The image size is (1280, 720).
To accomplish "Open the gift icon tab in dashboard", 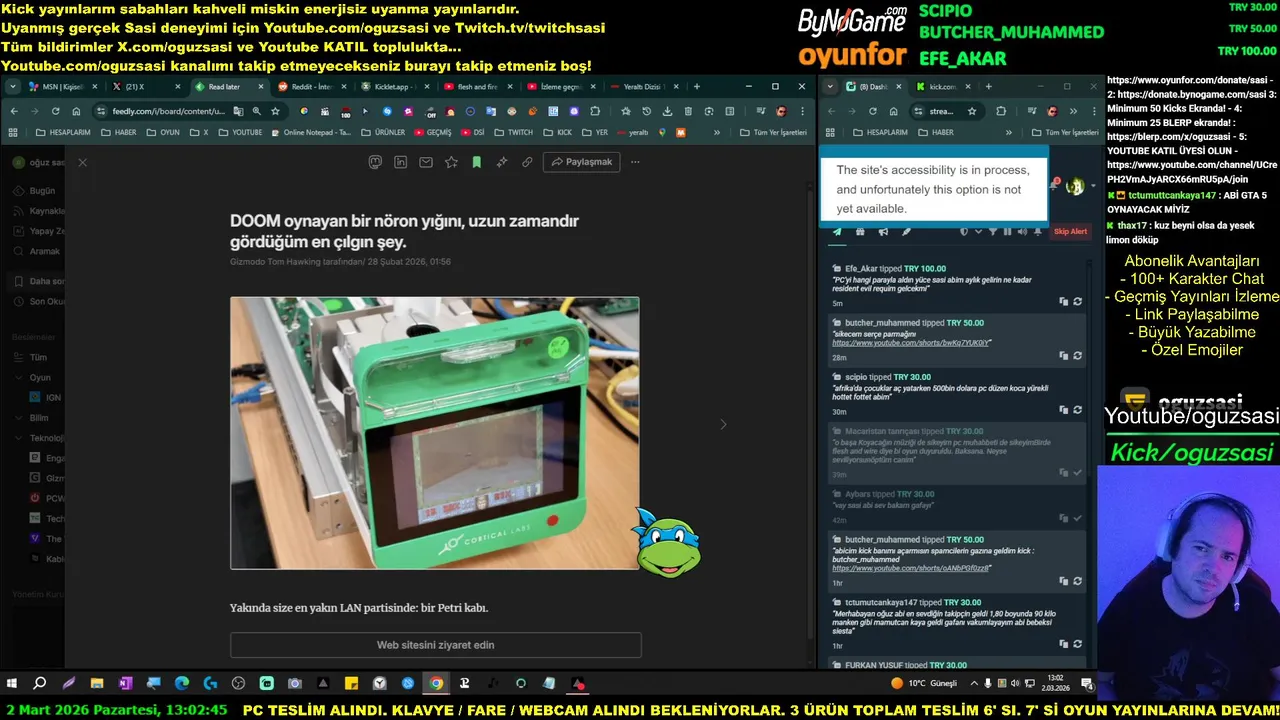I will (860, 232).
